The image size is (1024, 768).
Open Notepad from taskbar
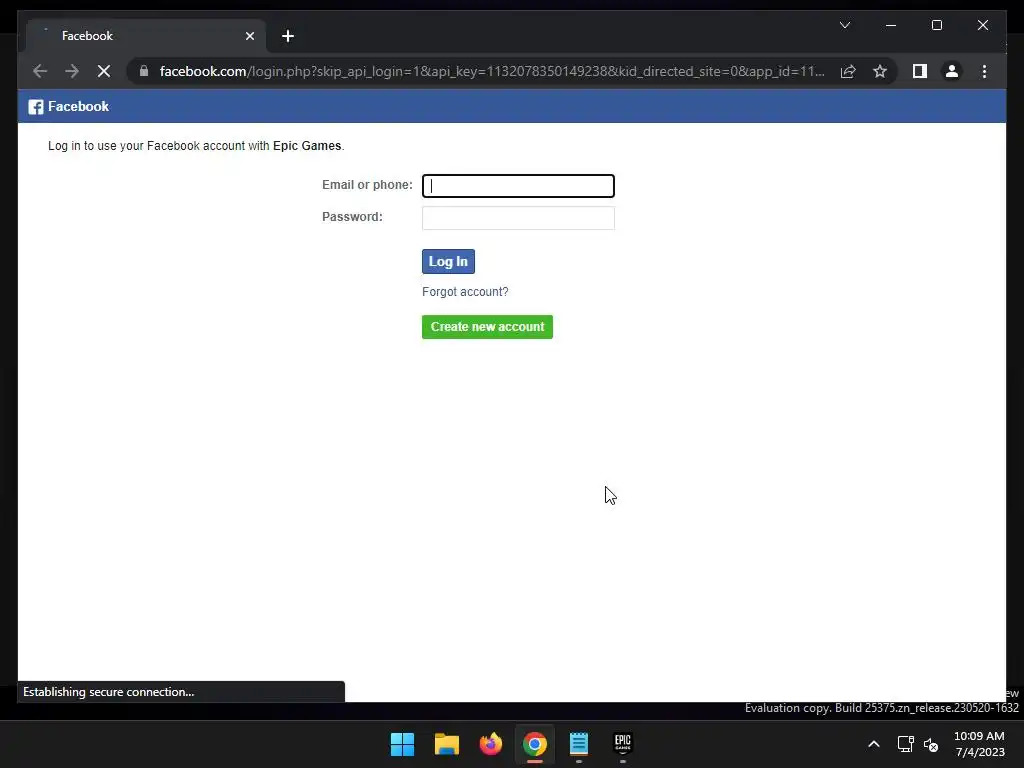[x=579, y=744]
